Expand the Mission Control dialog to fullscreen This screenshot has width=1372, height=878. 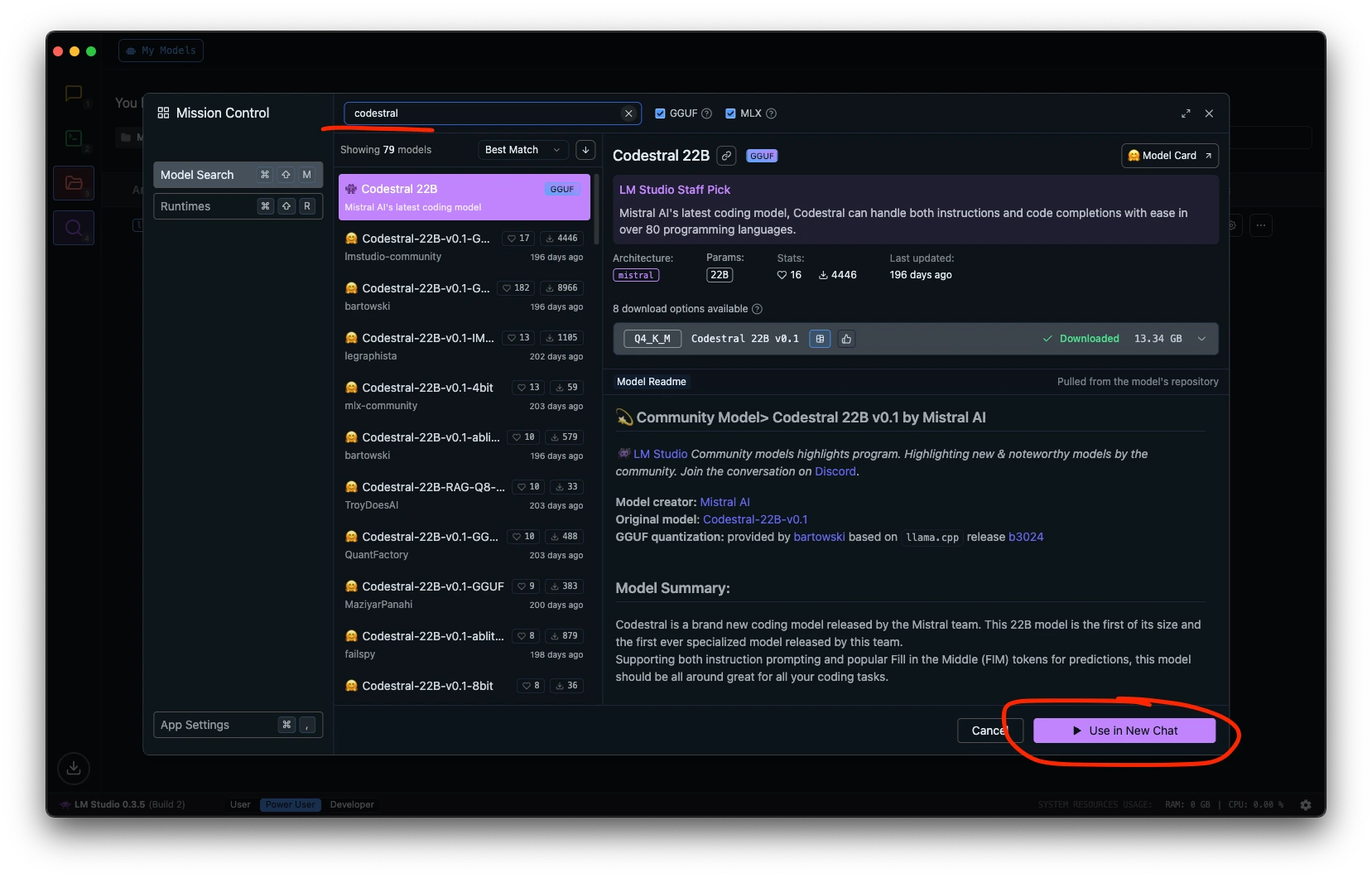pyautogui.click(x=1186, y=113)
